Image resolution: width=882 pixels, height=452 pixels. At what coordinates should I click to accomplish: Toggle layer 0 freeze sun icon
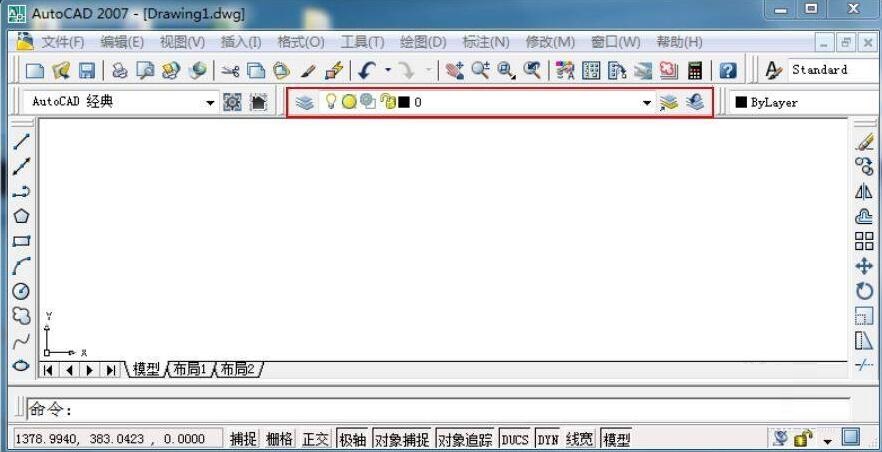pos(349,102)
